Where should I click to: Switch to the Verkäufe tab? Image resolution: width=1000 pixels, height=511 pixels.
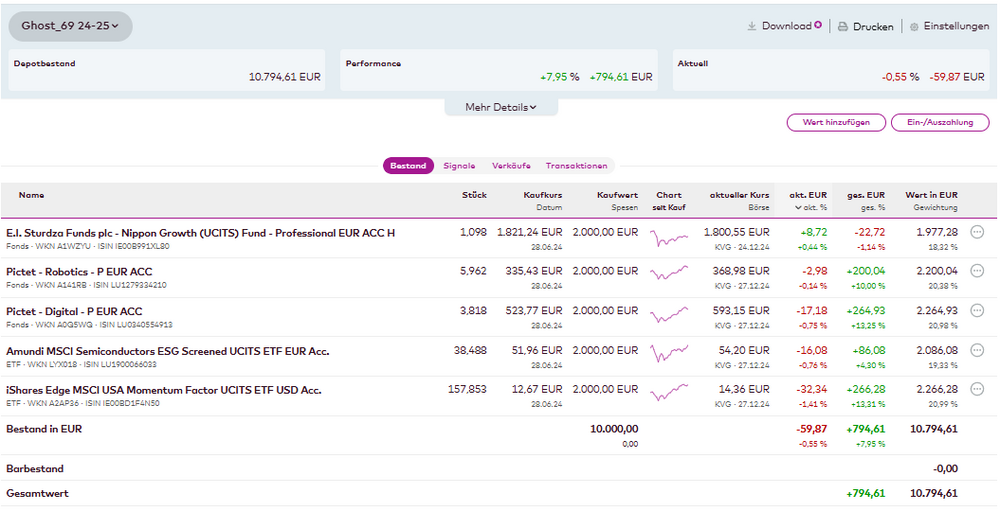(511, 166)
